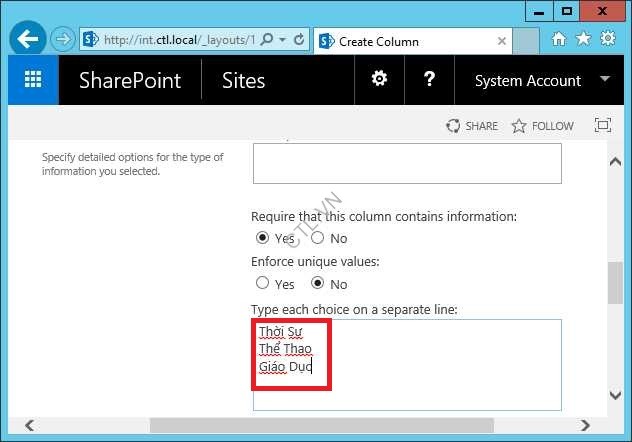Open the SharePoint settings gear menu

(379, 80)
